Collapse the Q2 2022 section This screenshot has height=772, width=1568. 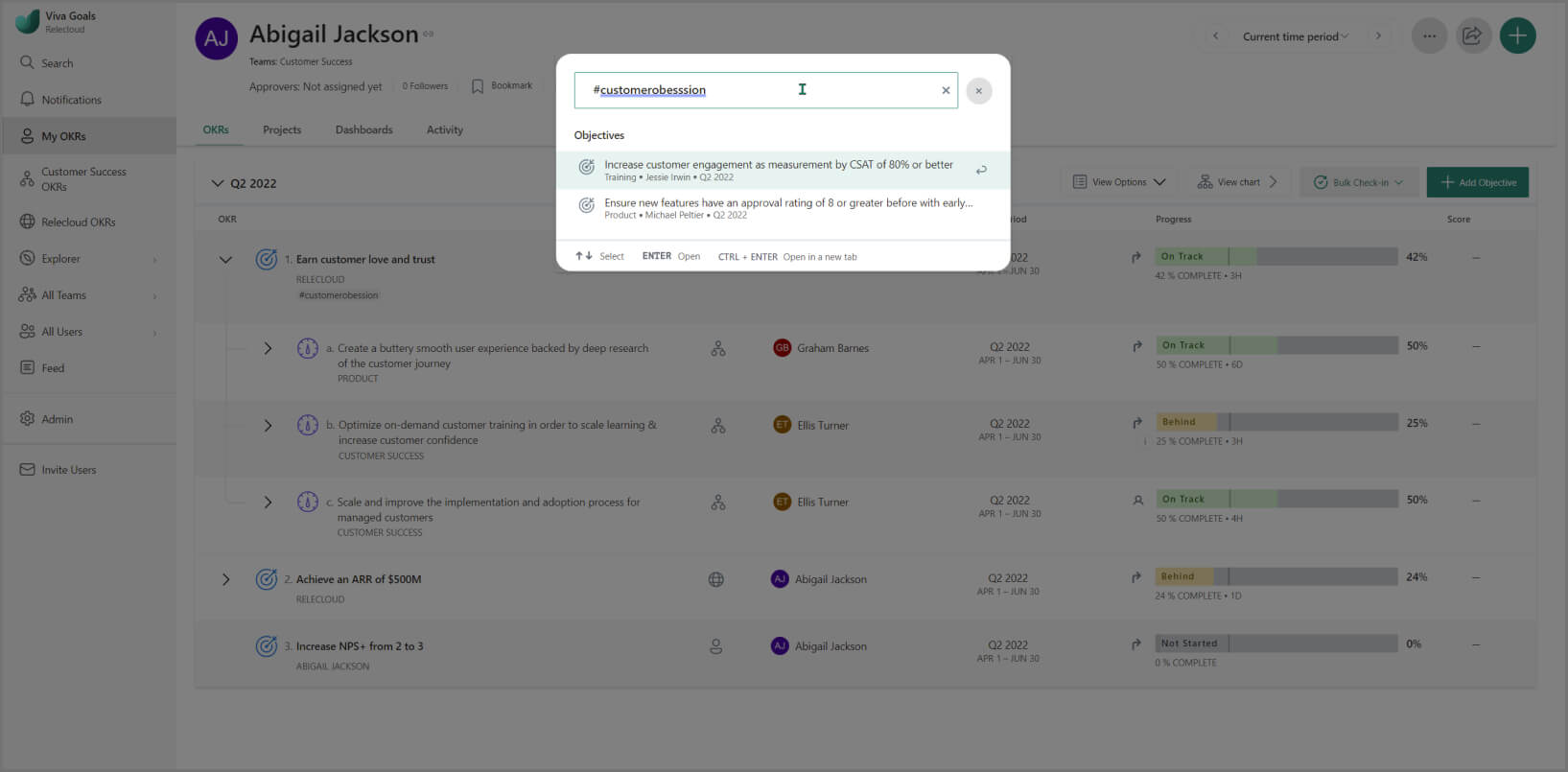tap(217, 183)
